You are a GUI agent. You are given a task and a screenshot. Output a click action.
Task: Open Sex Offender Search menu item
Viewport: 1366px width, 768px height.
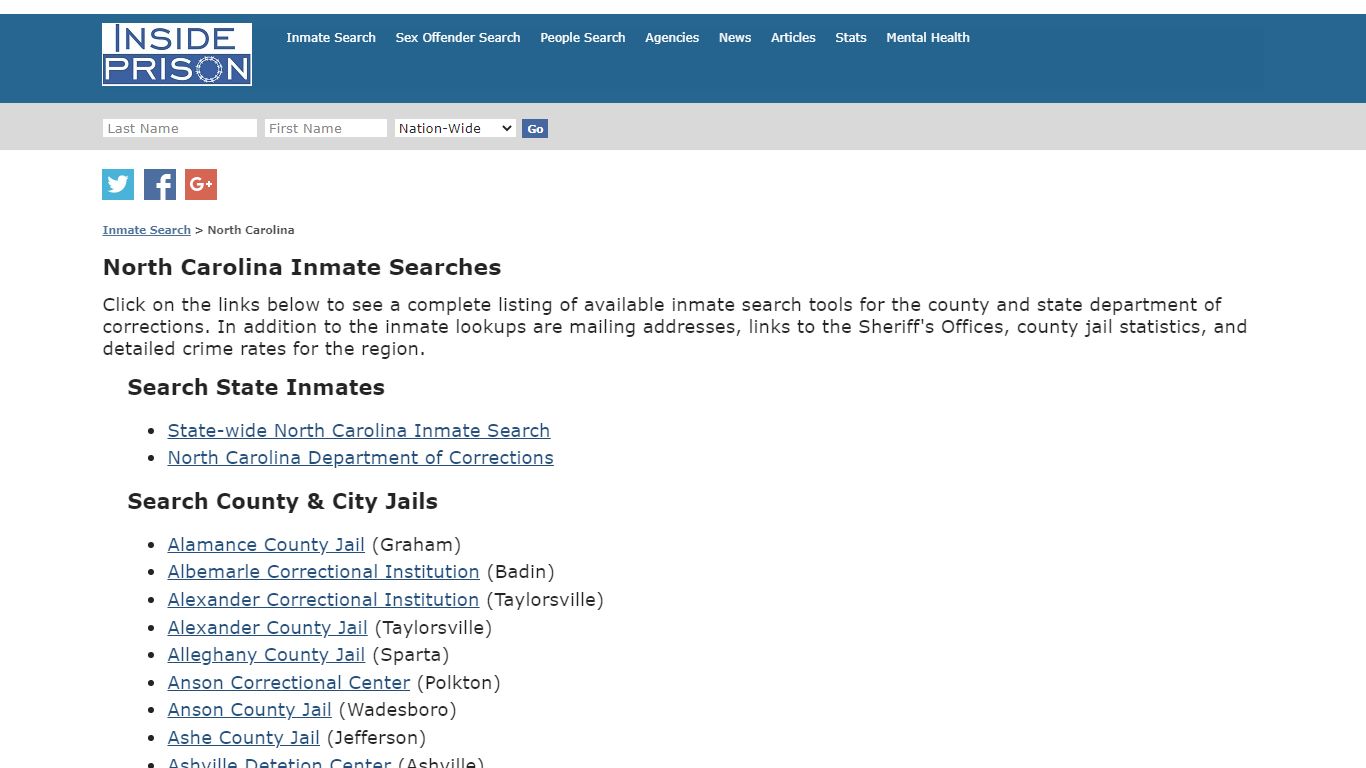[458, 37]
